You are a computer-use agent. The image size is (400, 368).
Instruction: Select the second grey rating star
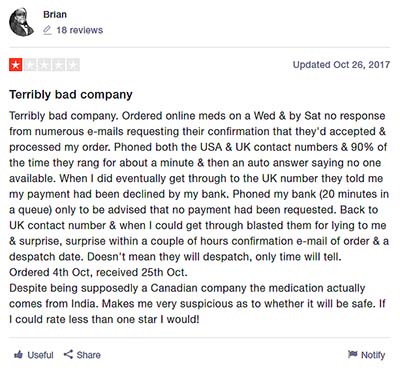[x=30, y=65]
